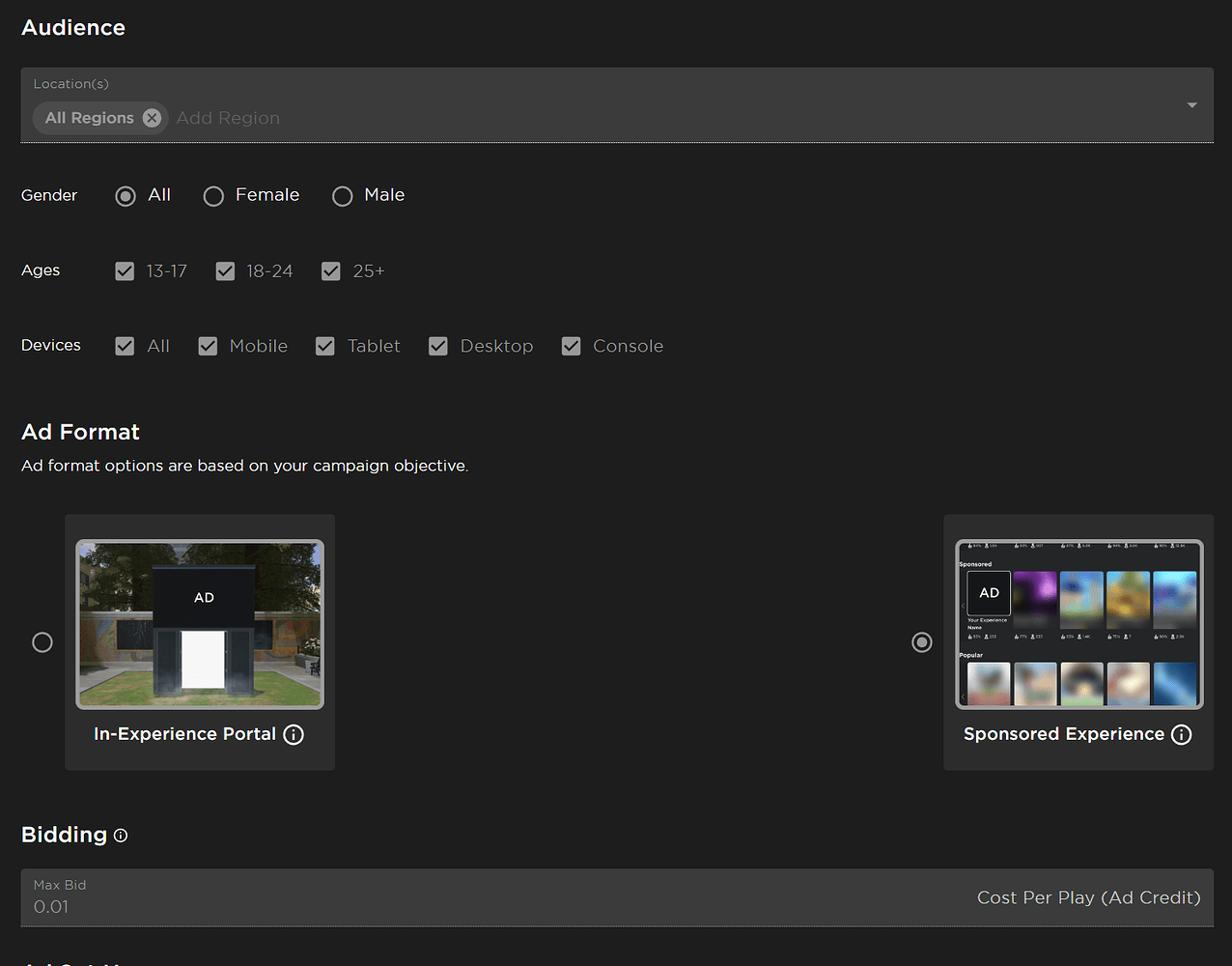Expand the Location(s) dropdown arrow

(x=1191, y=105)
